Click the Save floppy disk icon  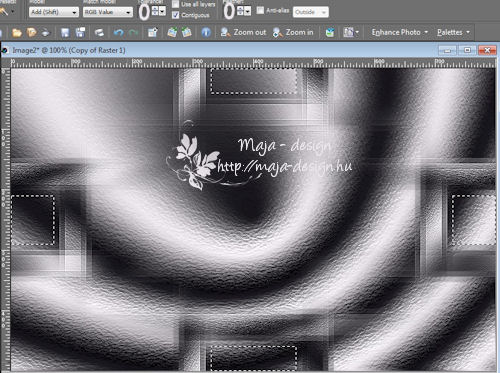[x=65, y=32]
